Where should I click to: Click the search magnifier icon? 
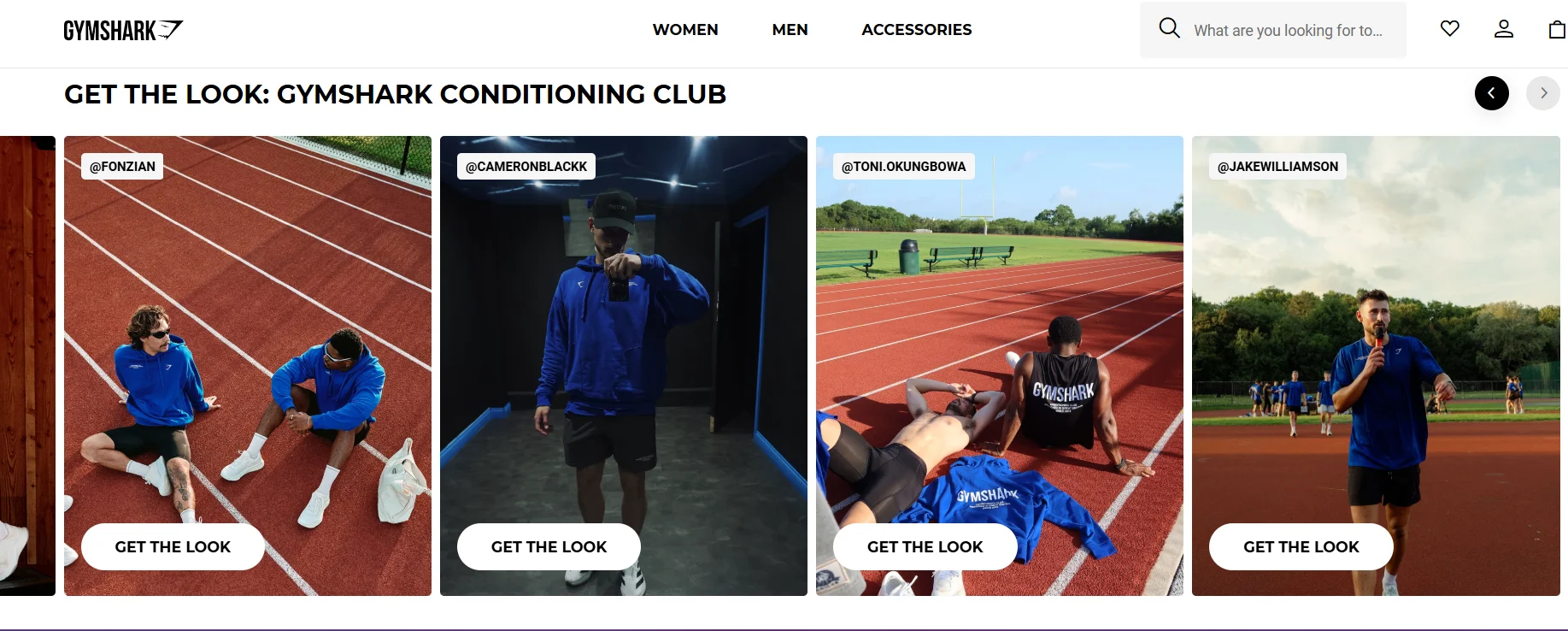point(1170,28)
